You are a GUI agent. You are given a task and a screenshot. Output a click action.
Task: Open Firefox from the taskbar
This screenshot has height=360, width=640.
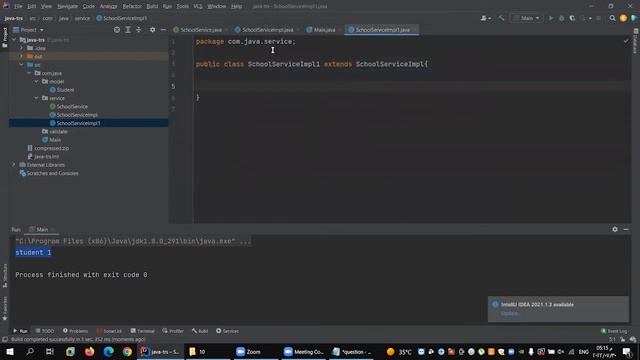pyautogui.click(x=89, y=351)
